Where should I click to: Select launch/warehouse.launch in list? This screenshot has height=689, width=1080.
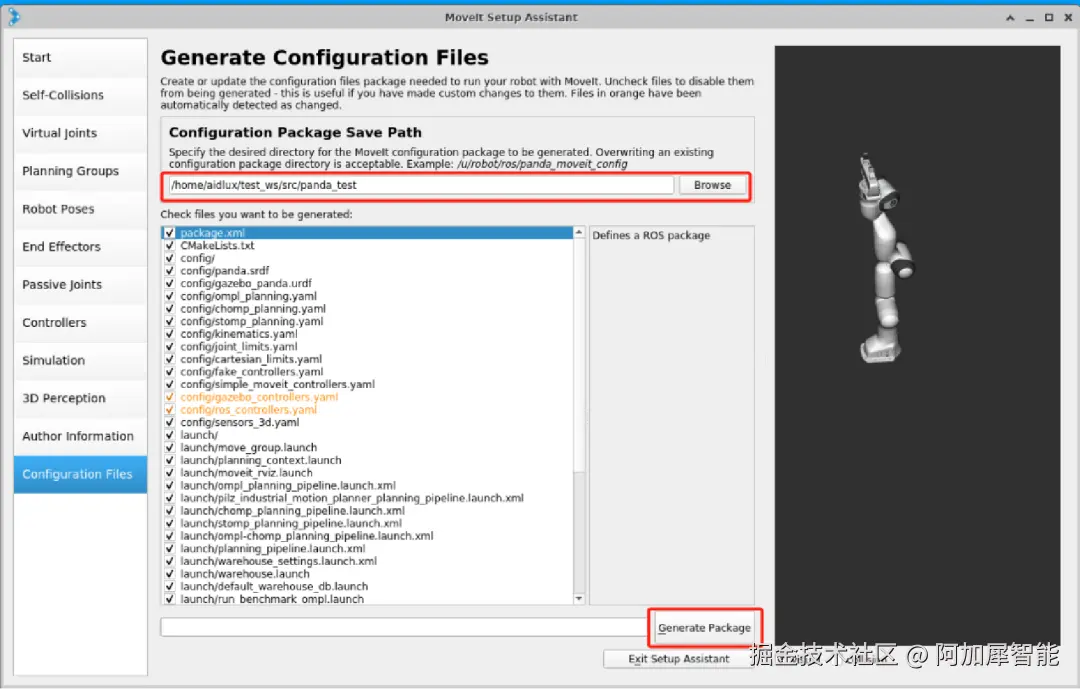[x=245, y=574]
